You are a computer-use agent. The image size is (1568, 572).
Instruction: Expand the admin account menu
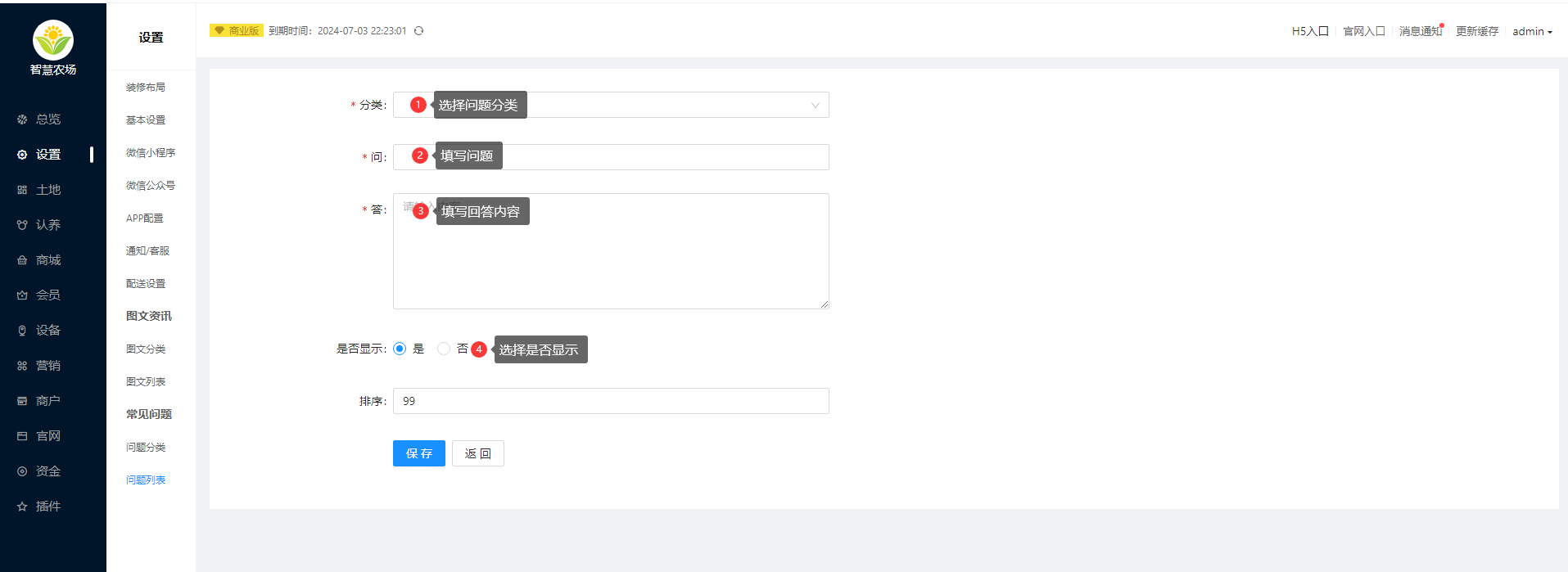[1532, 31]
